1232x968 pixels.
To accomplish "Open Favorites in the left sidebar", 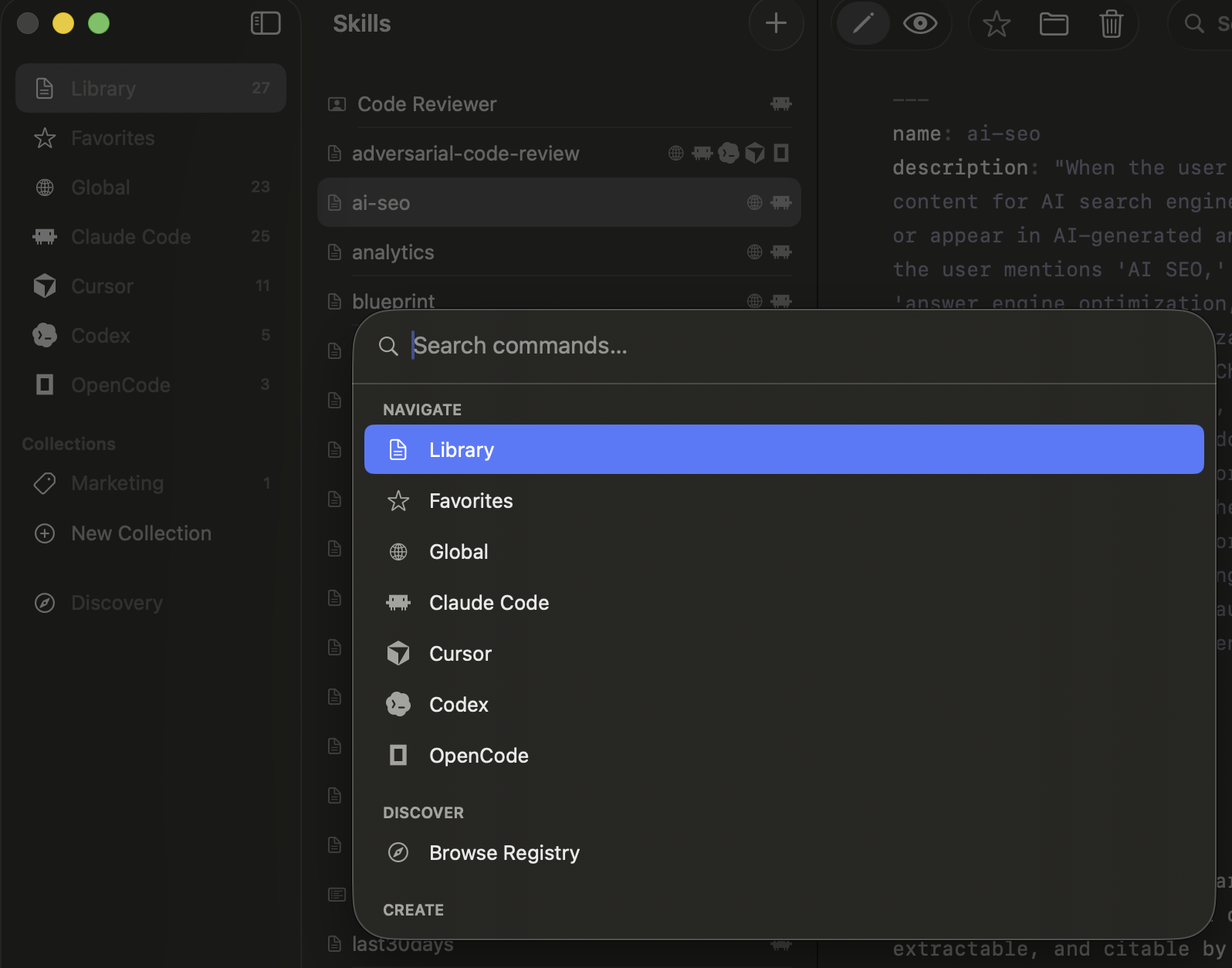I will (151, 138).
